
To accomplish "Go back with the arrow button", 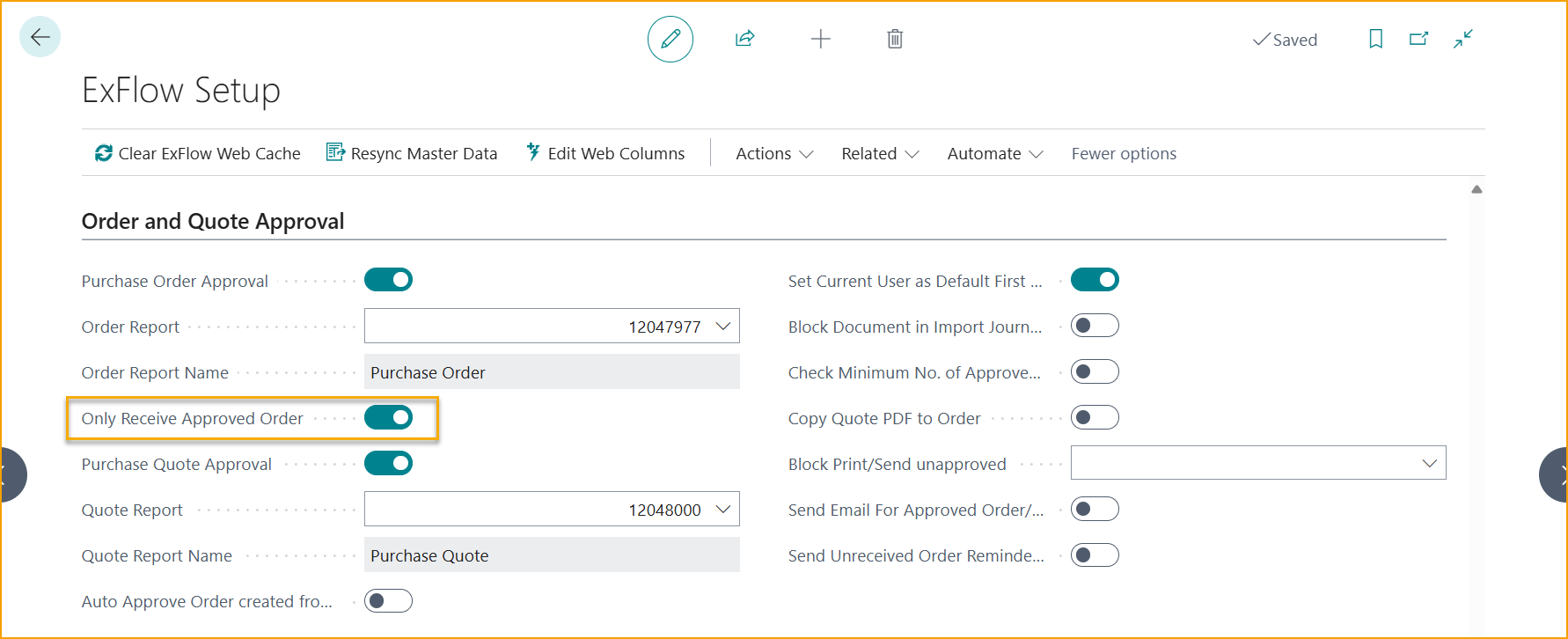I will (40, 37).
